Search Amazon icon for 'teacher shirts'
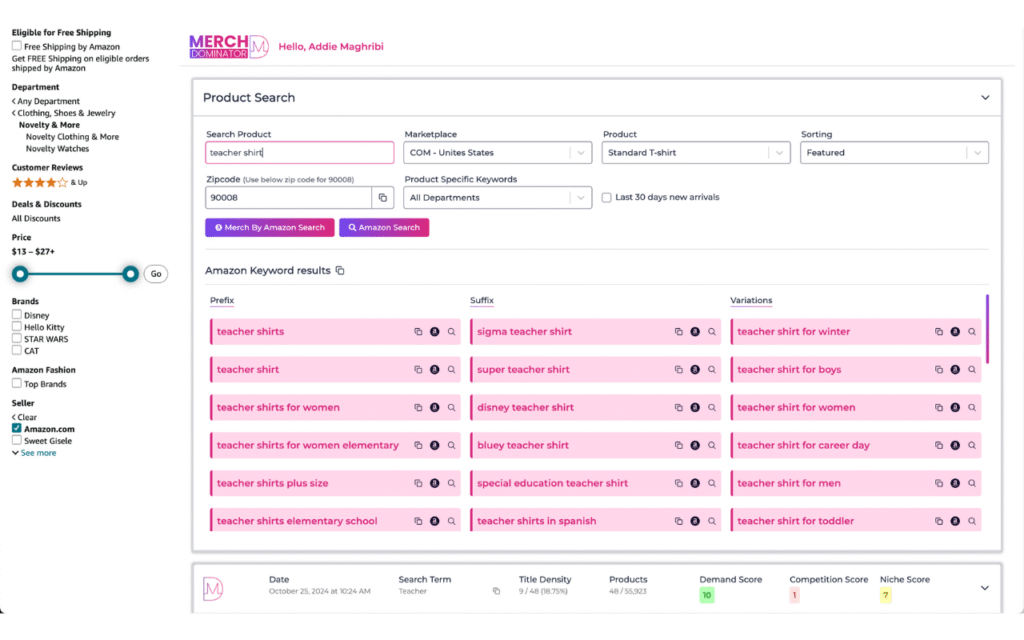This screenshot has width=1024, height=640. click(434, 332)
